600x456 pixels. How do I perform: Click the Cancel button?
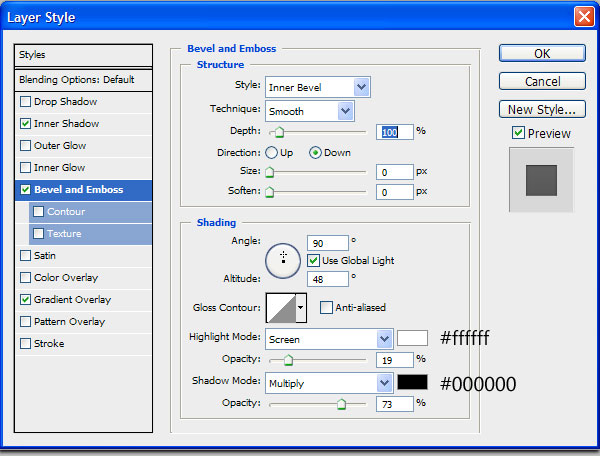[542, 81]
